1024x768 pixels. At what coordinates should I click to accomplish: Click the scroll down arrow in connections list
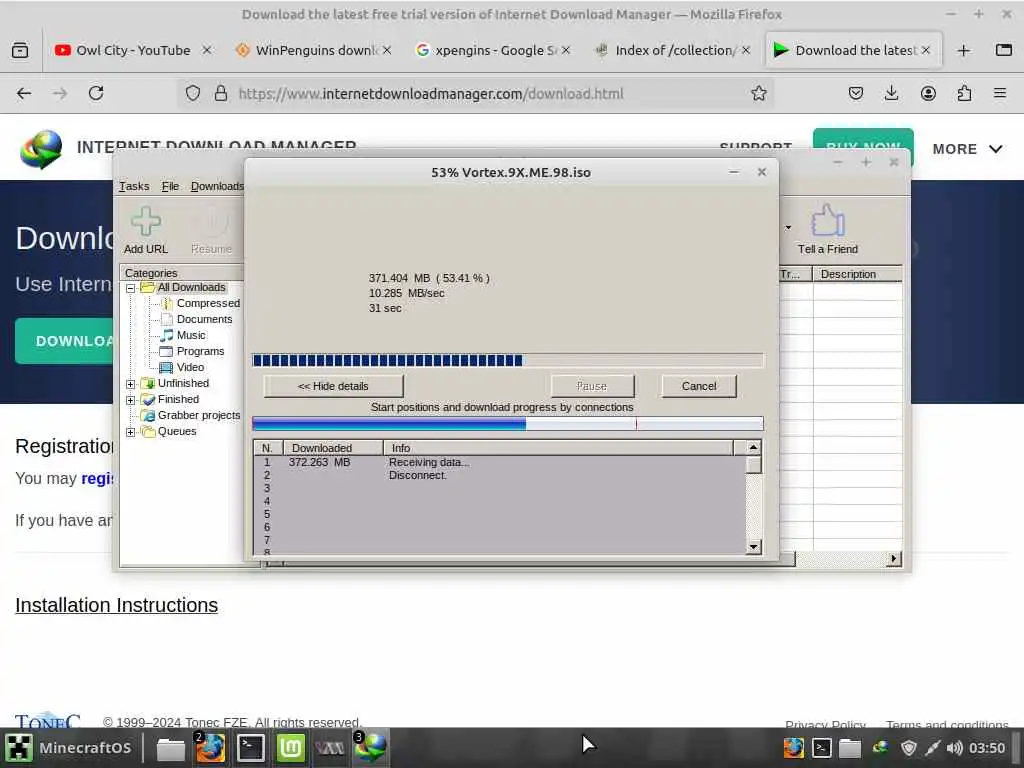pyautogui.click(x=753, y=547)
